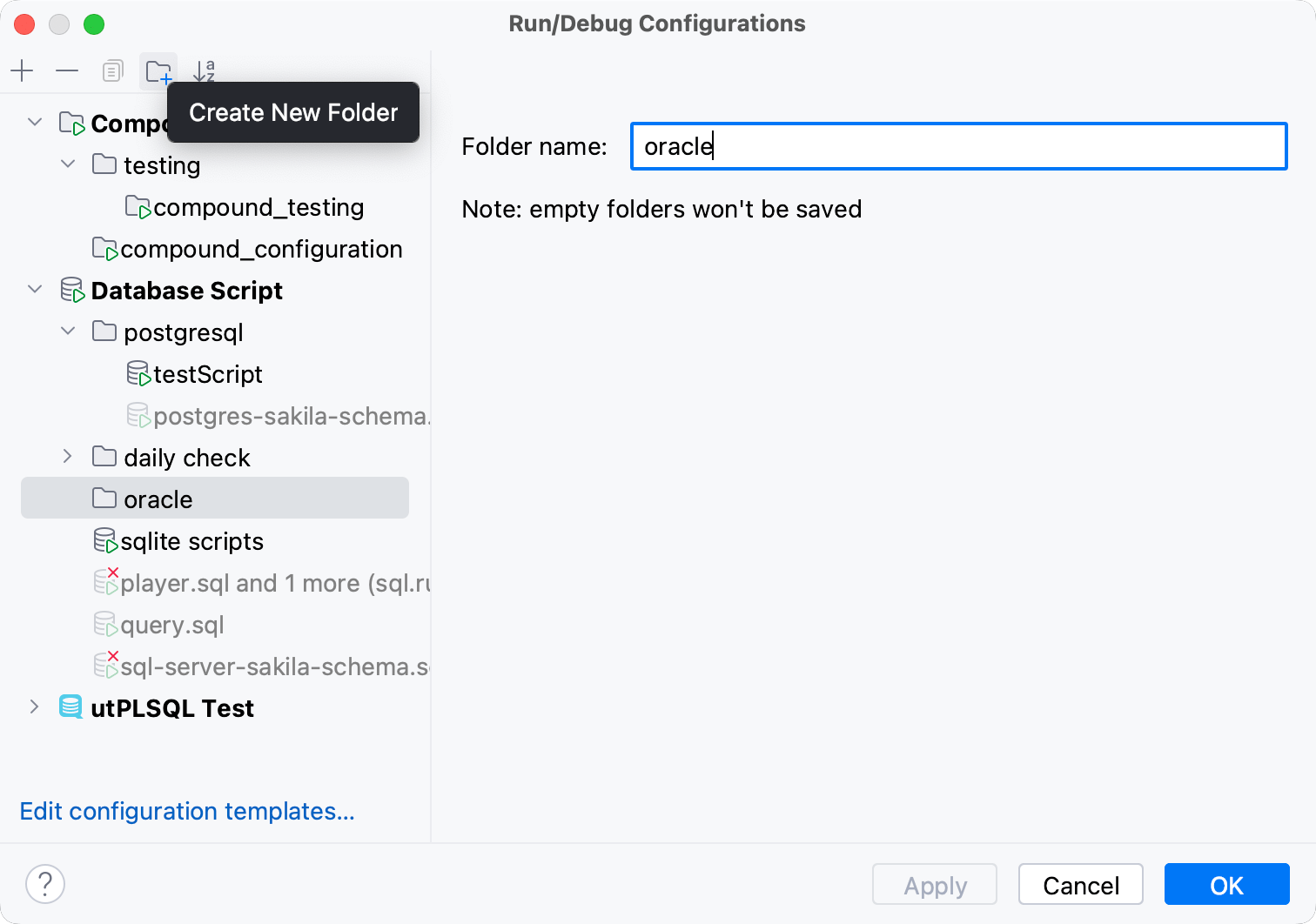Open Edit configuration templates

click(x=186, y=811)
